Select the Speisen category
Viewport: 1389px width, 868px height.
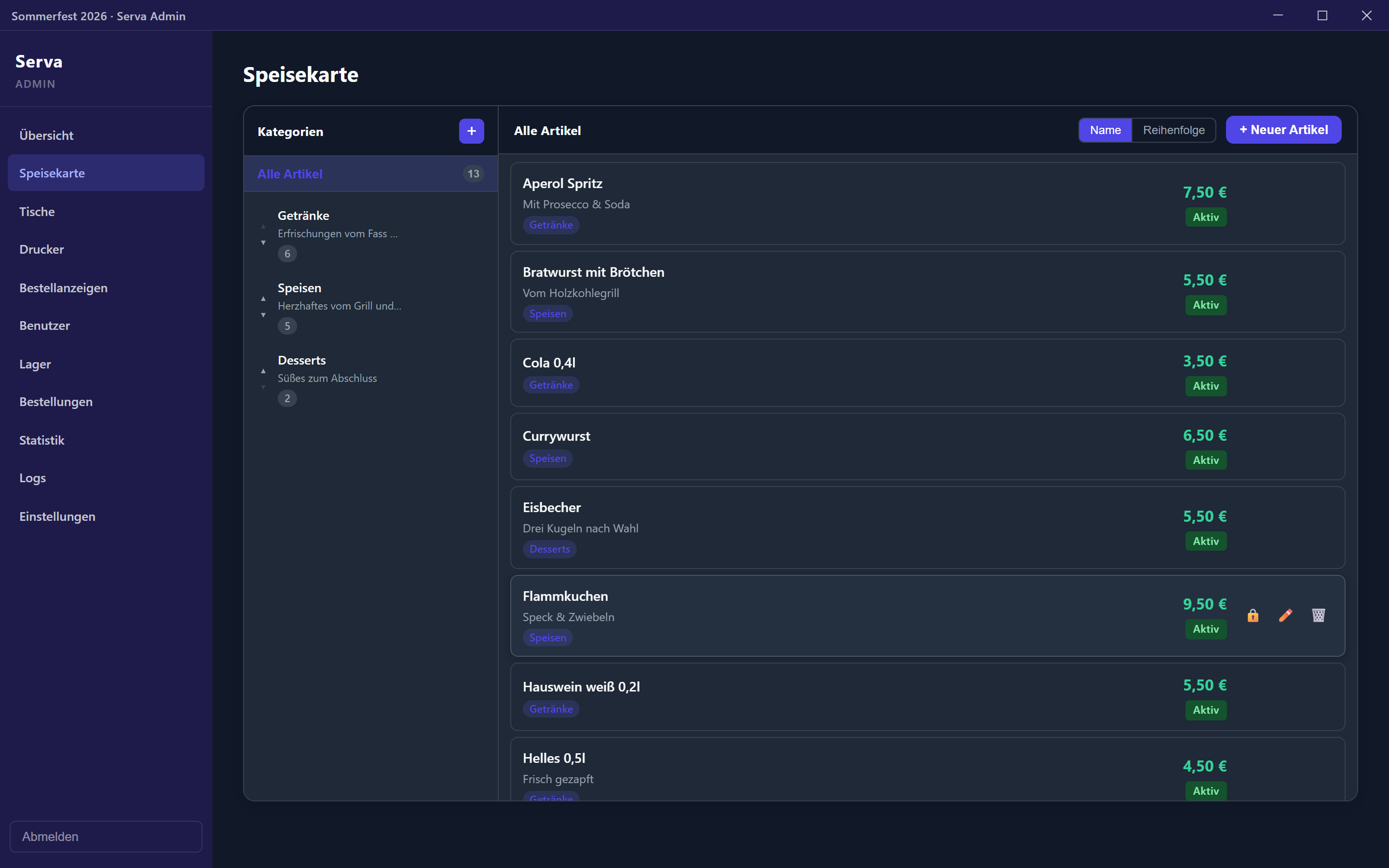point(371,307)
